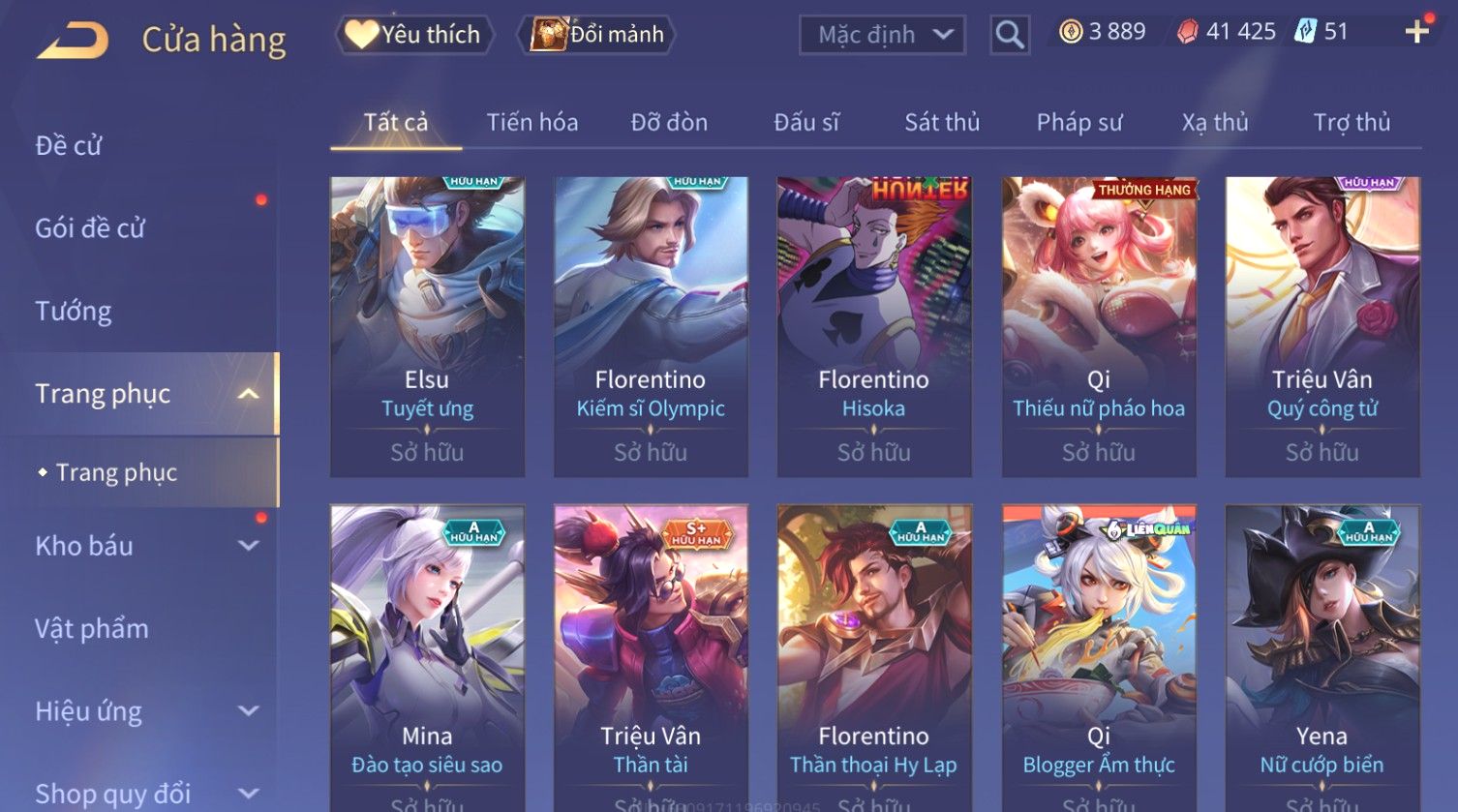Expand the Kho báu sidebar section
Screen dimensions: 1458x812
249,546
